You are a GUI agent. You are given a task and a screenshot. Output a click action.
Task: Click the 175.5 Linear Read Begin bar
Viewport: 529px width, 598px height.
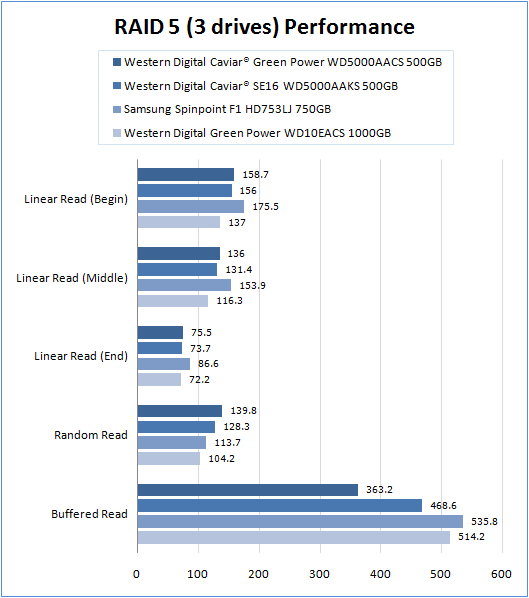[191, 206]
